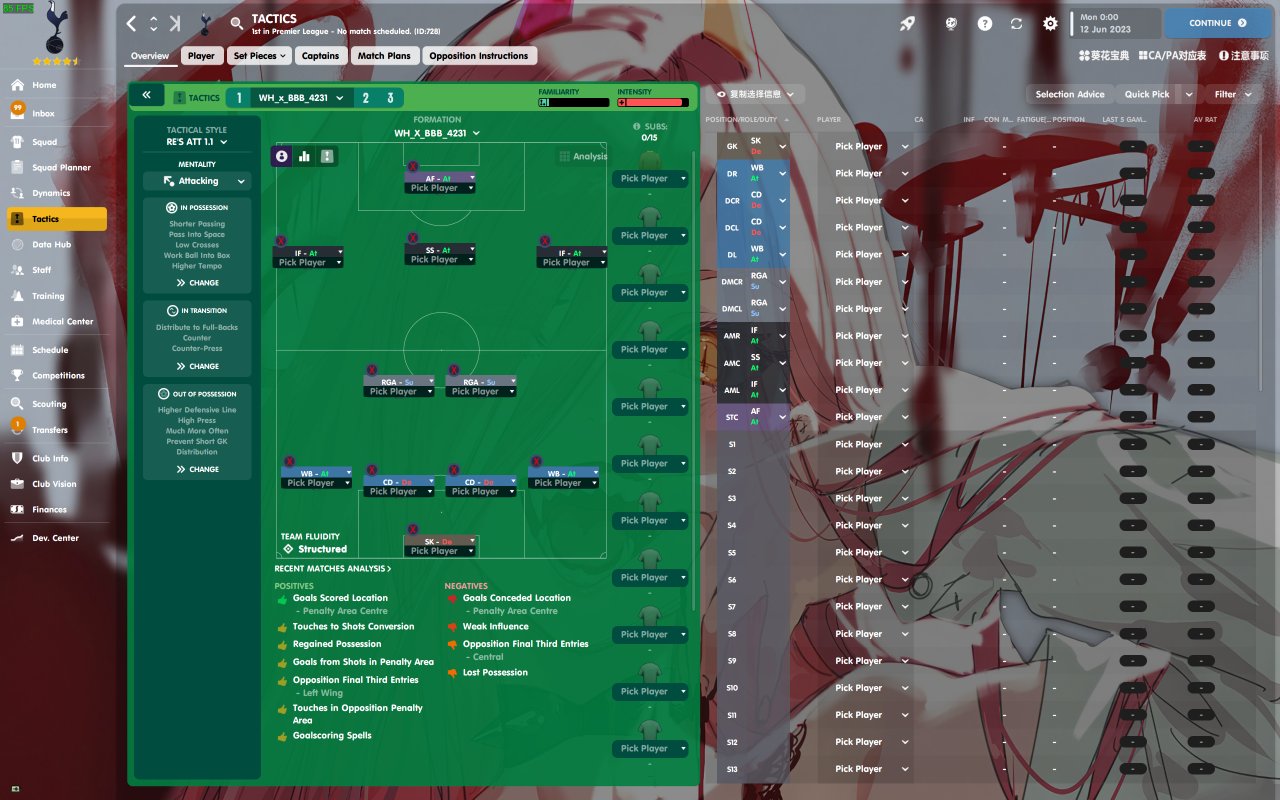
Task: Switch to the Opposition Instructions tab
Action: coord(480,56)
